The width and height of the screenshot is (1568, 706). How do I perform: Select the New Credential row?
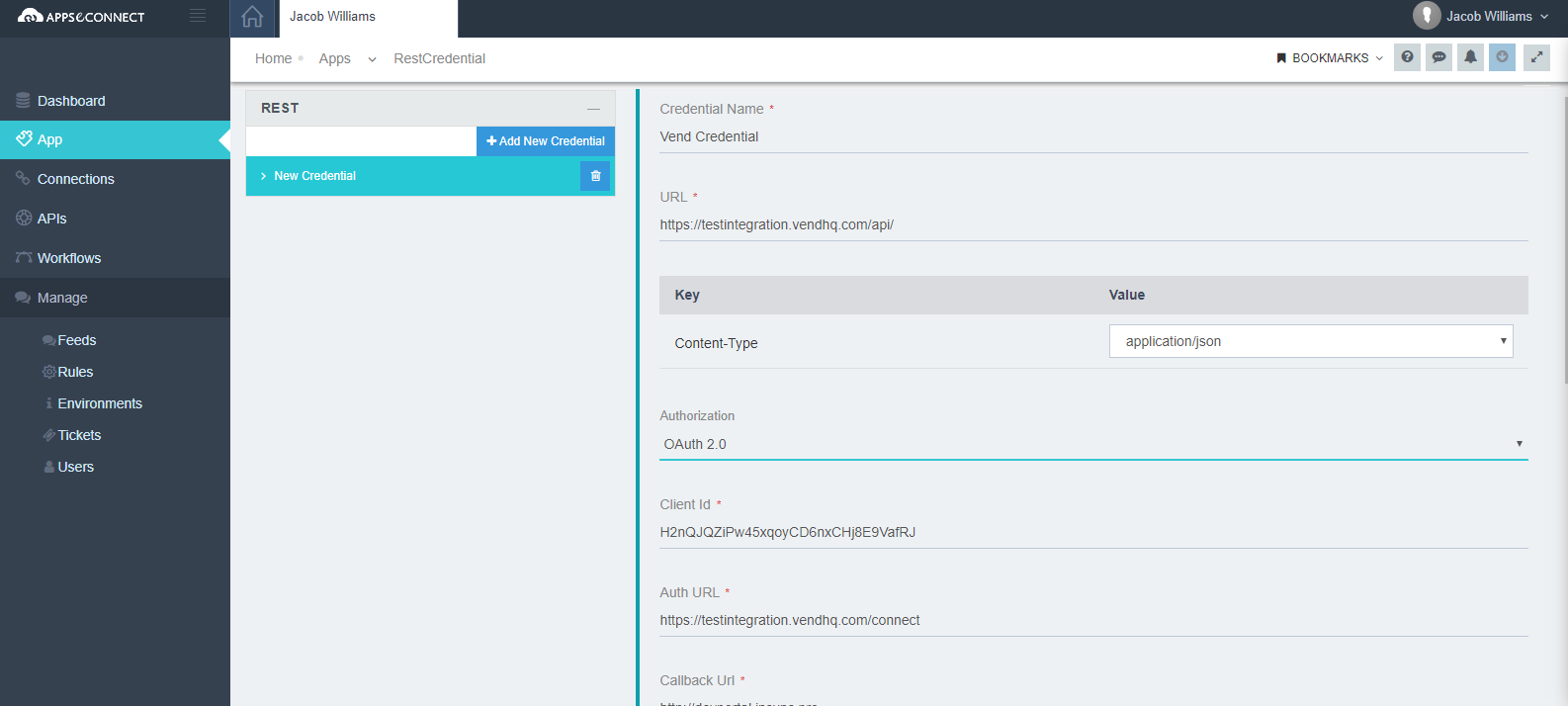tap(430, 176)
